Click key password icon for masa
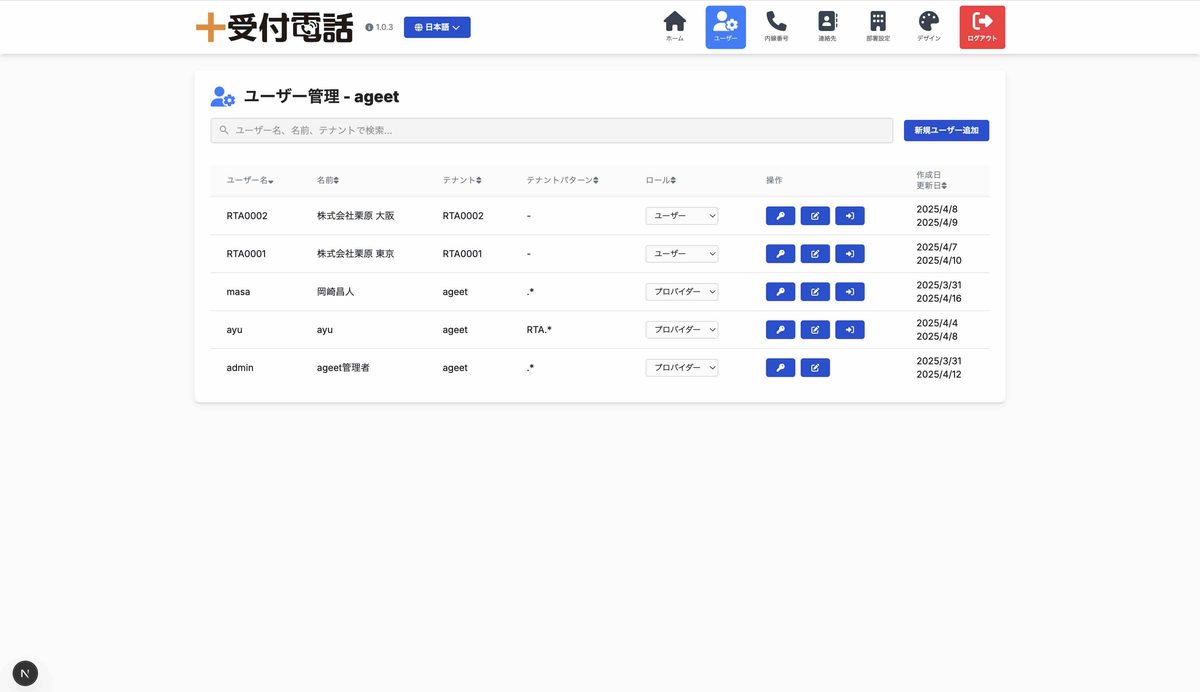The image size is (1200, 692). pos(780,292)
